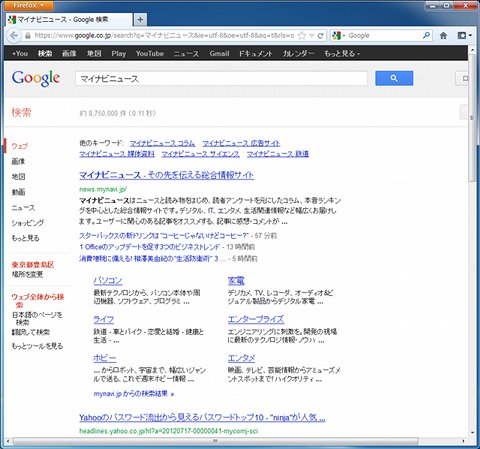Viewport: 480px width, 449px height.
Task: Select ショッピング in the left sidebar
Action: coord(28,223)
